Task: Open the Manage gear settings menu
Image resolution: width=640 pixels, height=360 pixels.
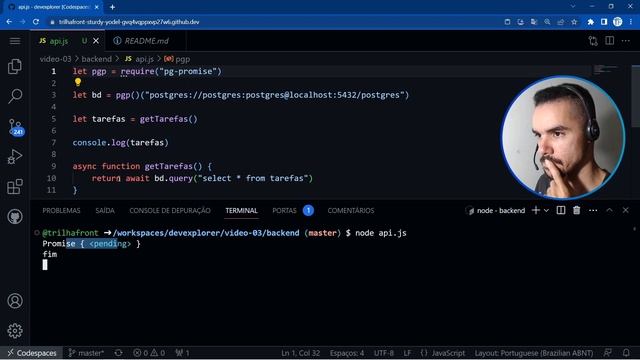Action: [15, 331]
